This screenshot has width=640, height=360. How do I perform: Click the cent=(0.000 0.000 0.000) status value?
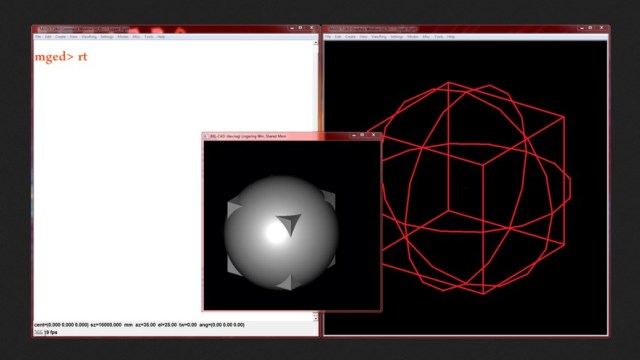[61, 325]
